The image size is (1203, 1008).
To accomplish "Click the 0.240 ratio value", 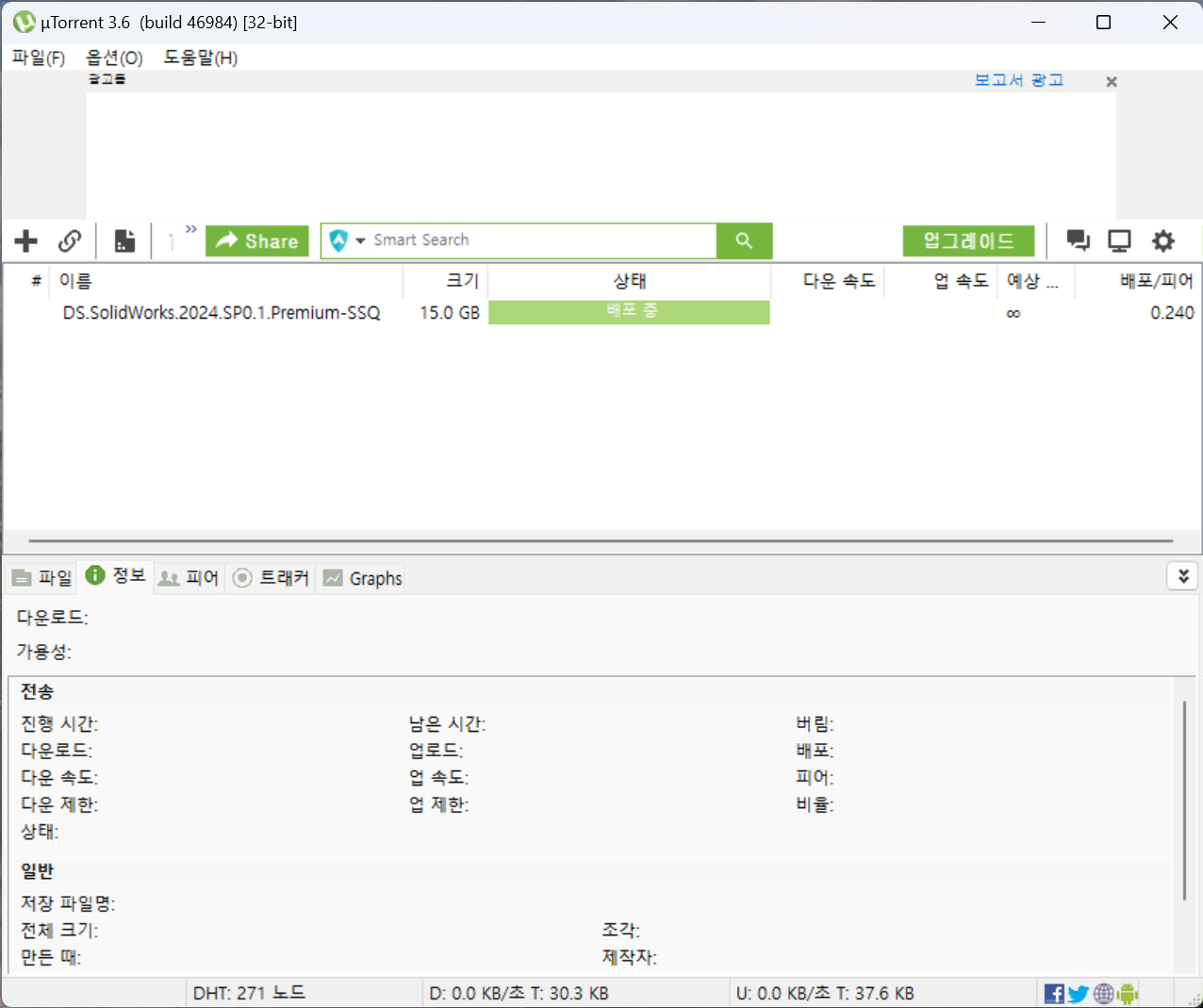I will (1172, 313).
